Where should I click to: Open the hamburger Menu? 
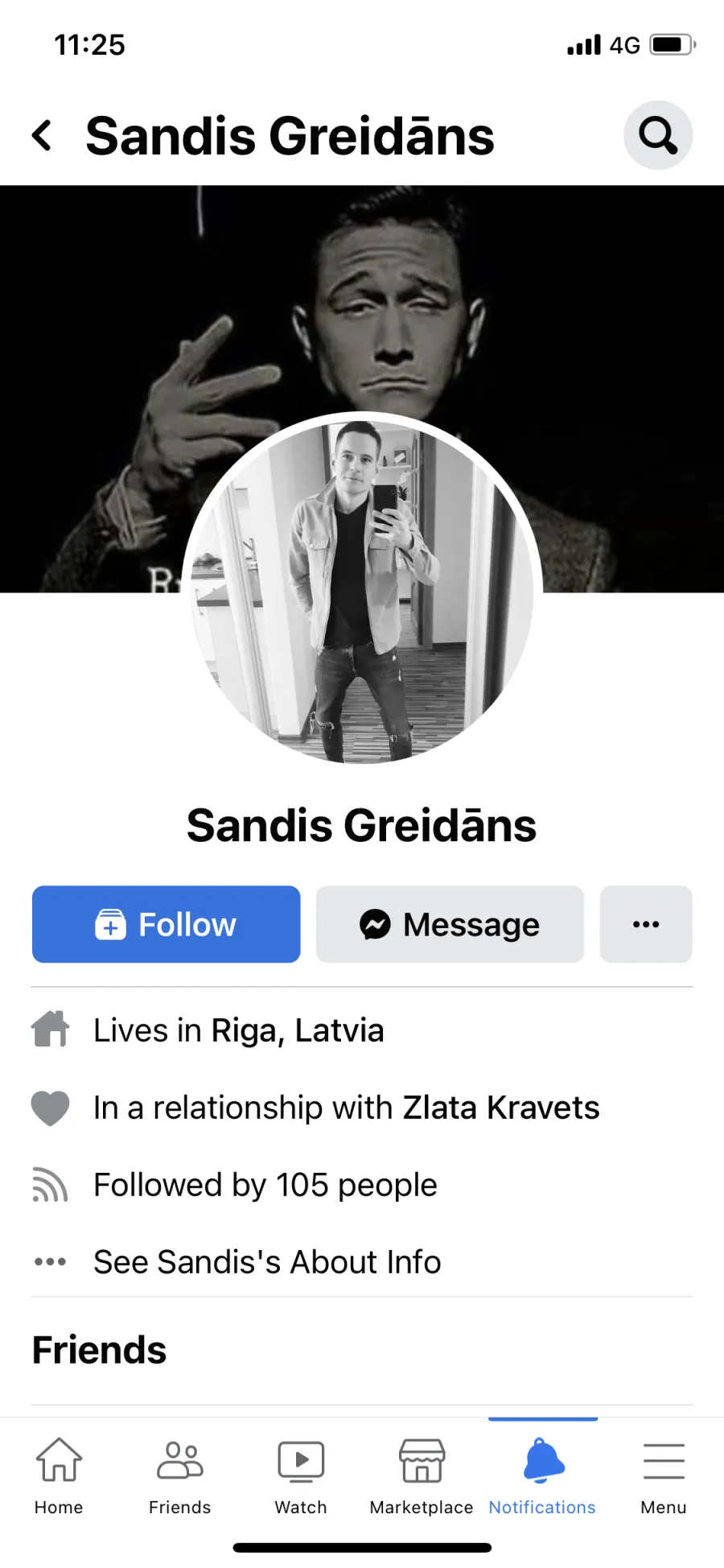664,1476
